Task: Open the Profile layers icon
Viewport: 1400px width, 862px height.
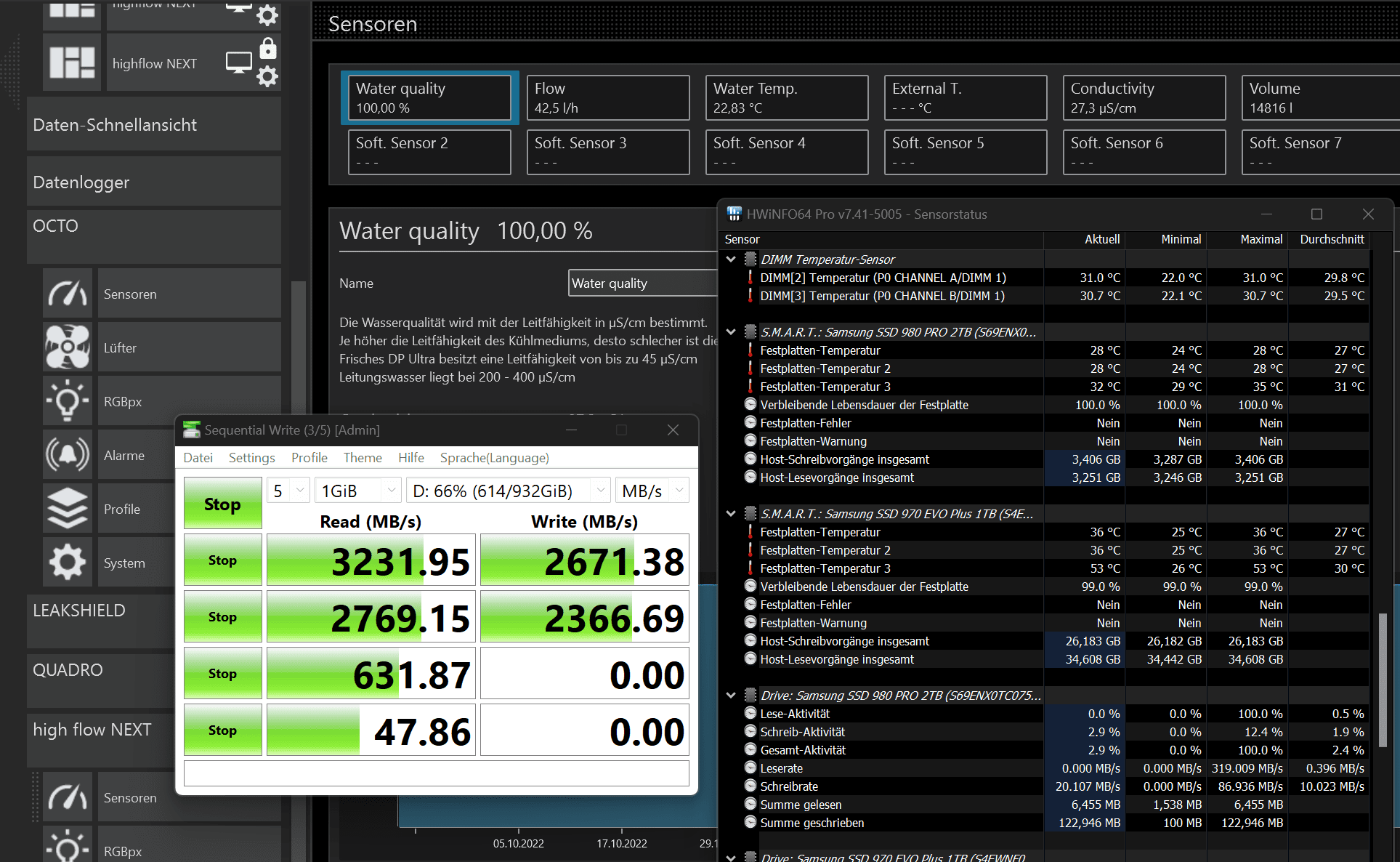Action: click(68, 509)
